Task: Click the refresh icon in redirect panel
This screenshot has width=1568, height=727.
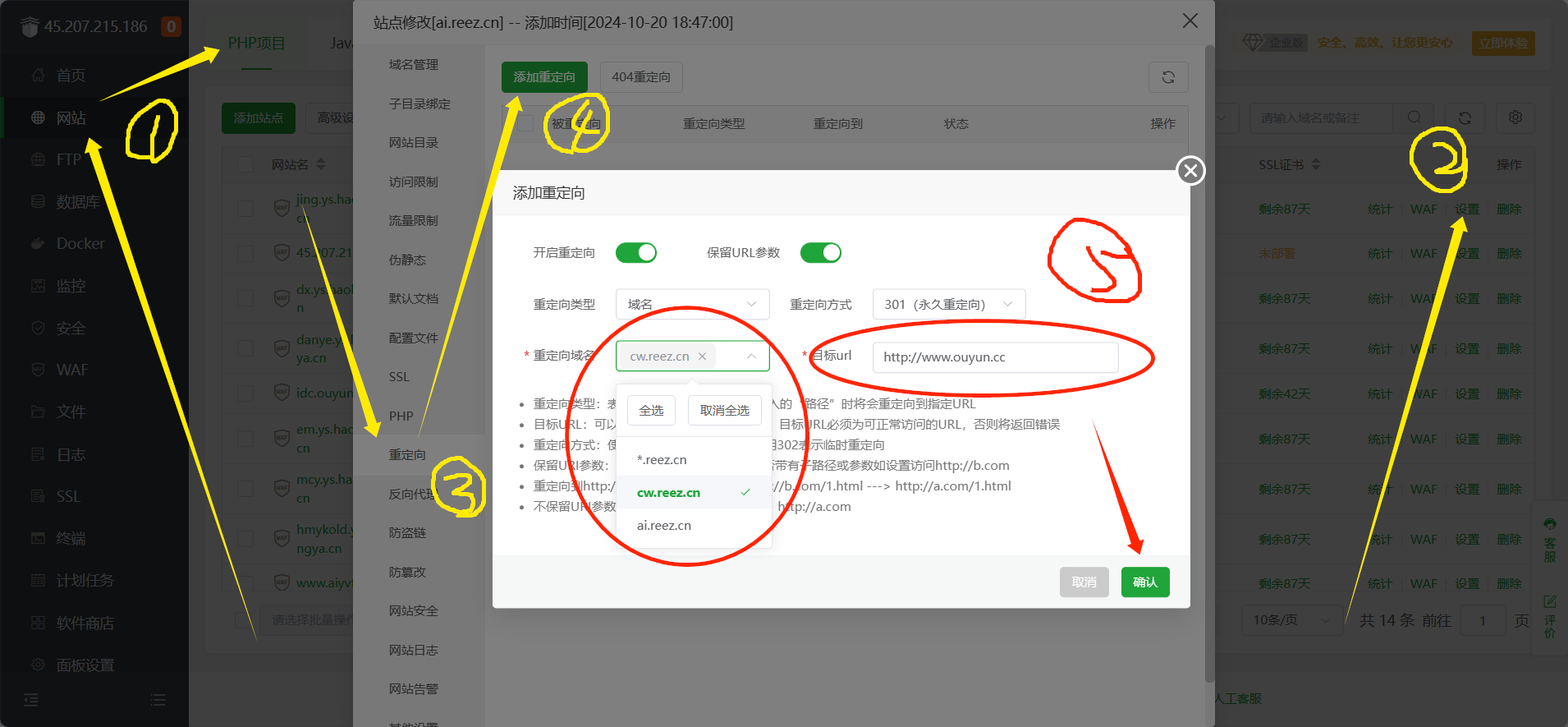Action: [x=1168, y=77]
